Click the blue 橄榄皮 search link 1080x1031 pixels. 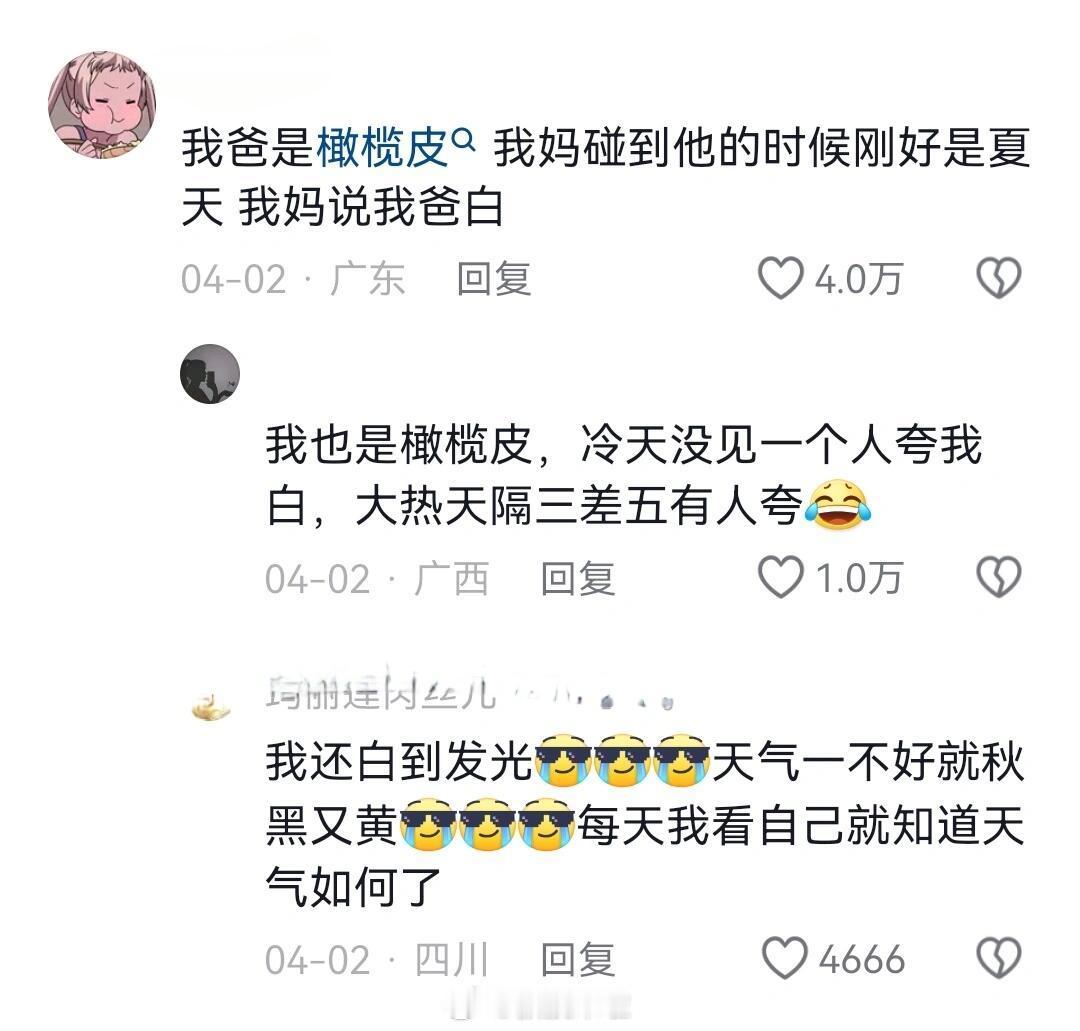(382, 148)
